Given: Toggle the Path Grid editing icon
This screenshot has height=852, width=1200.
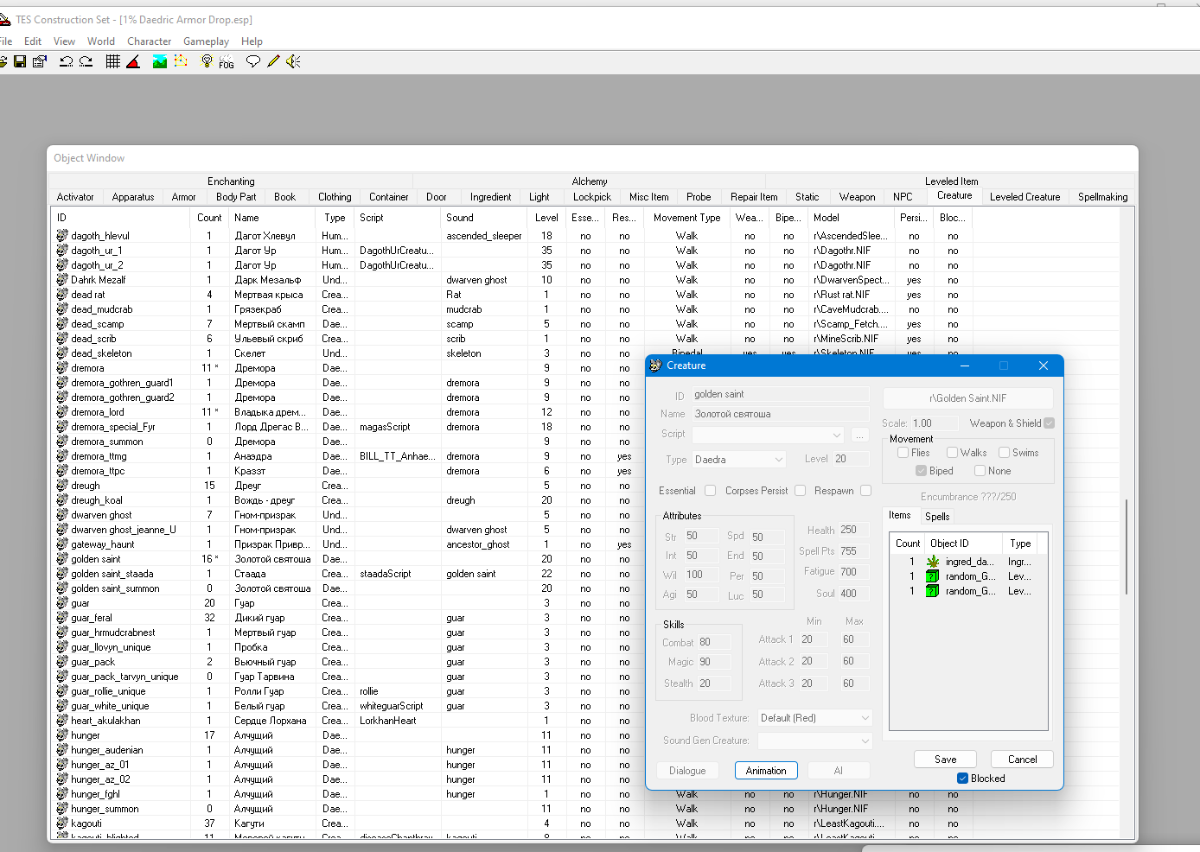Looking at the screenshot, I should pos(180,62).
